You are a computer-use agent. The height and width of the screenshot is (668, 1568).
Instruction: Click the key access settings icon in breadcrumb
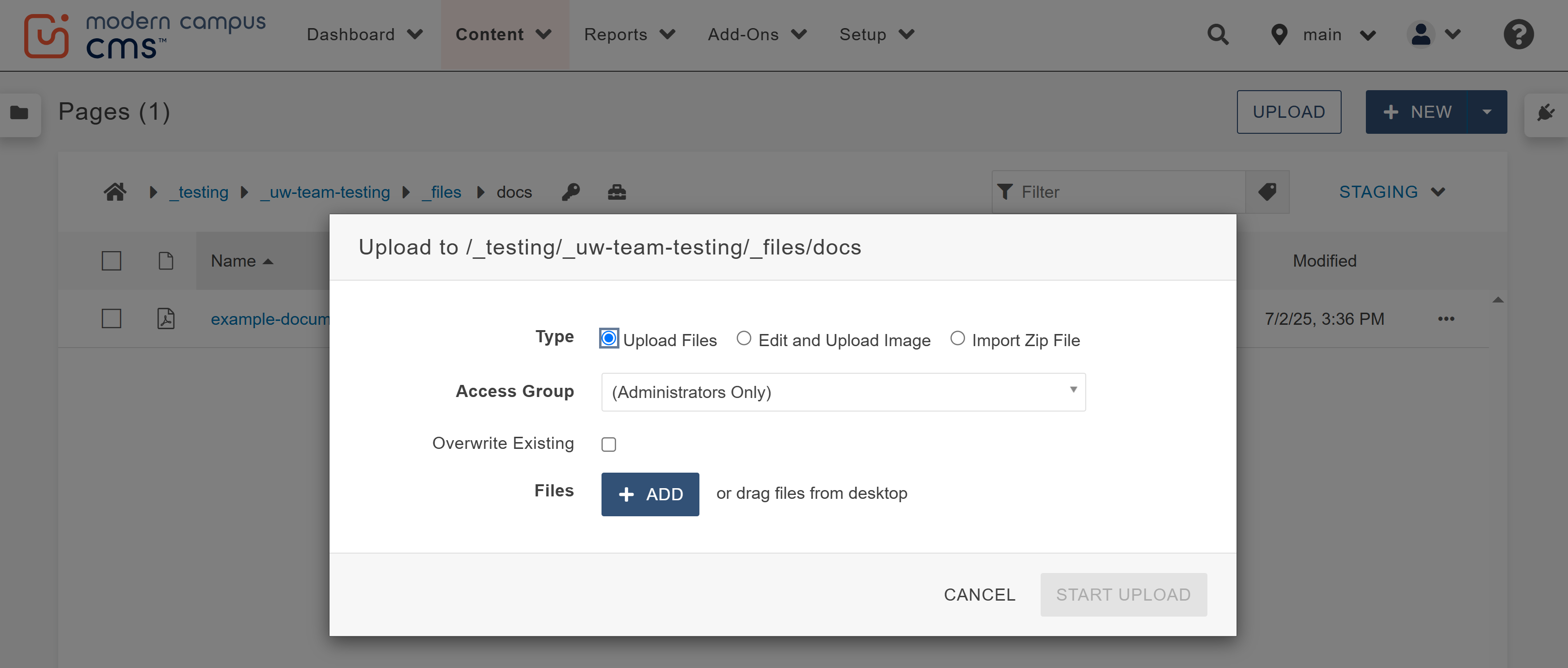(570, 192)
